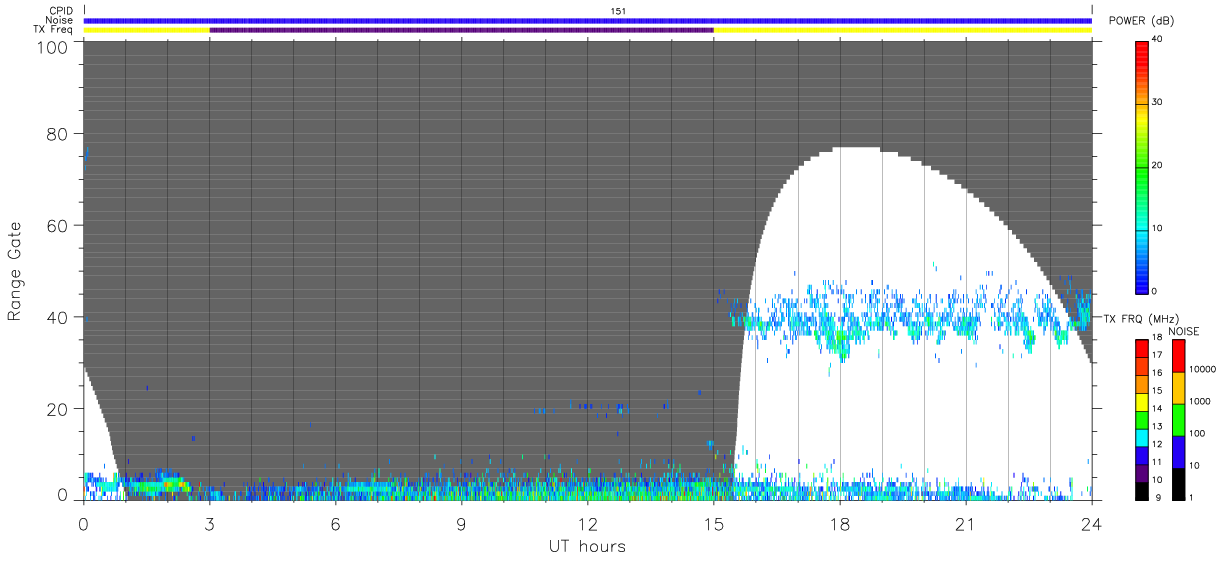
Task: Click the 12 label on the TX FRQ scale
Action: pyautogui.click(x=1157, y=443)
